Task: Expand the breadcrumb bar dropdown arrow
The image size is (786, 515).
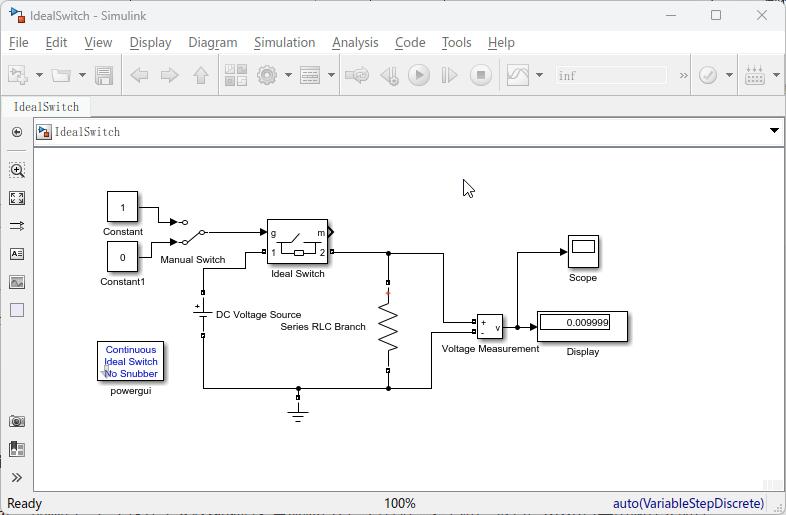Action: (774, 131)
